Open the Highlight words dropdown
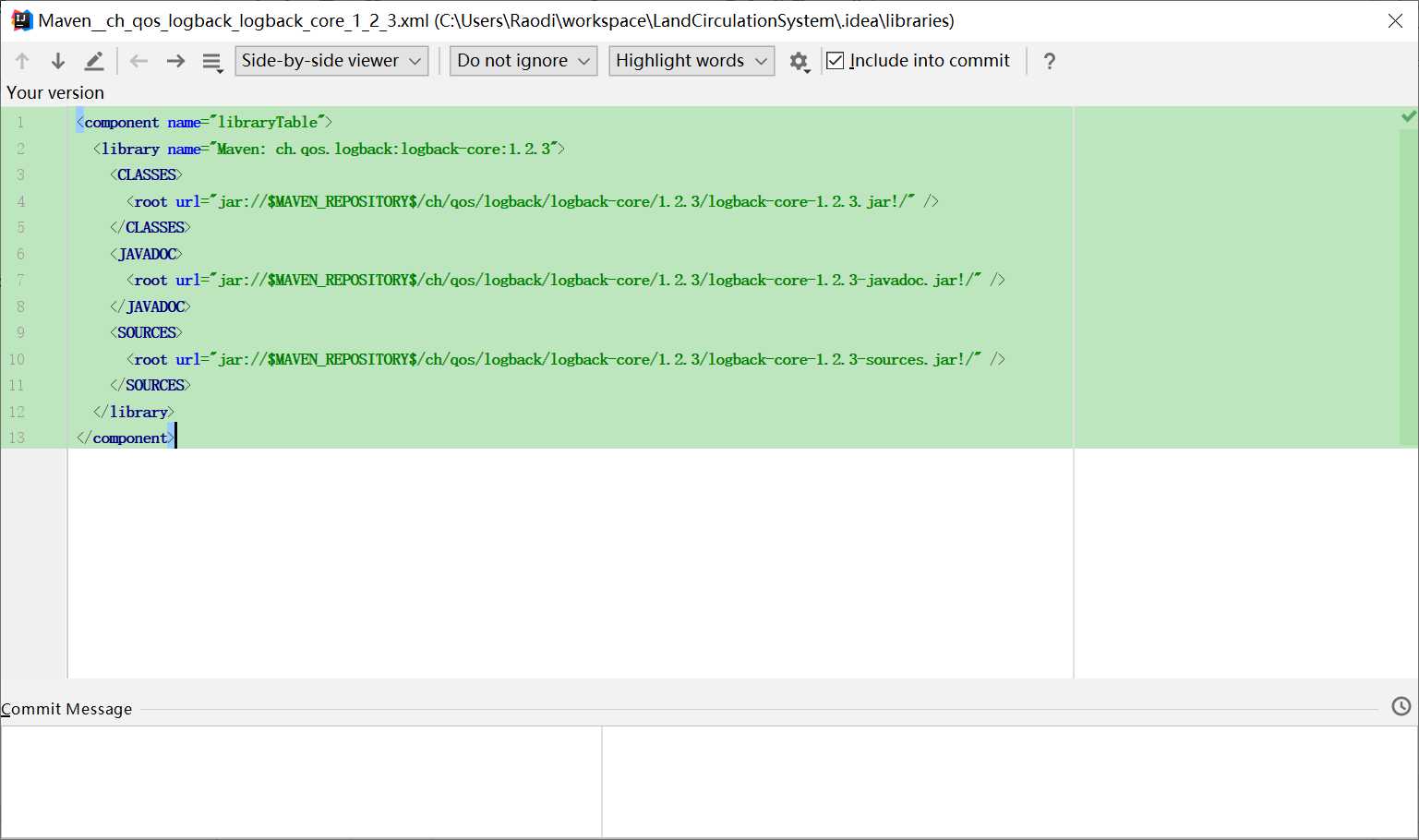Image resolution: width=1419 pixels, height=840 pixels. [691, 61]
